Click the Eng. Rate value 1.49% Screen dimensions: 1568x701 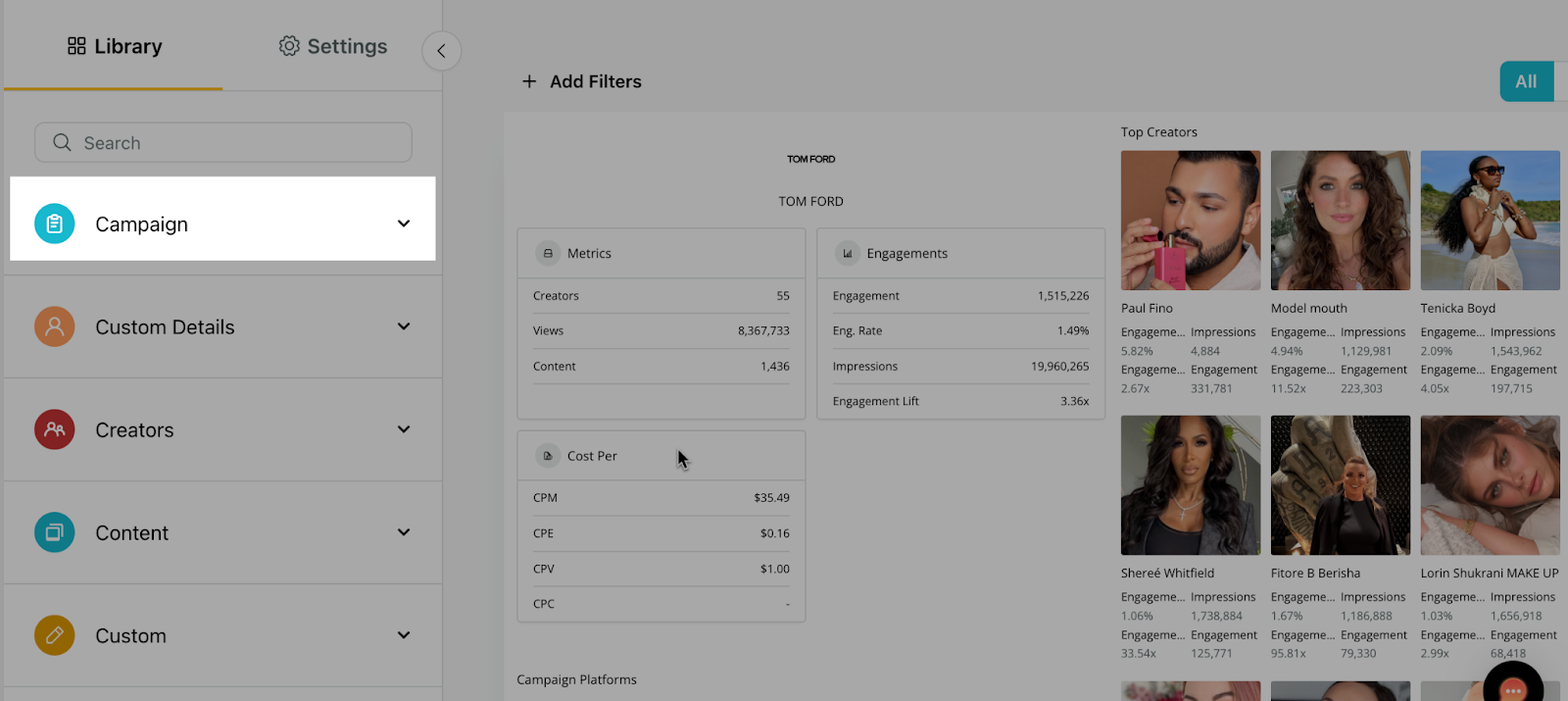pyautogui.click(x=1073, y=330)
